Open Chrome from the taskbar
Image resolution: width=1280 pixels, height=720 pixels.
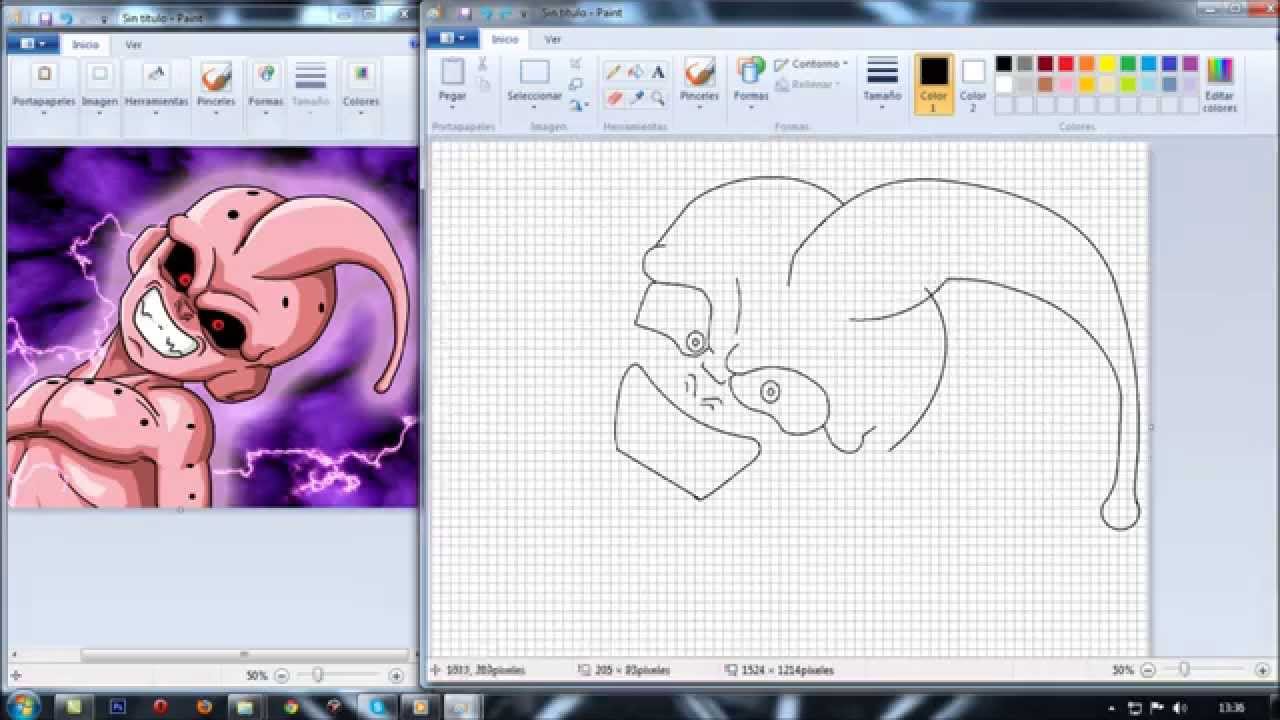click(x=291, y=706)
